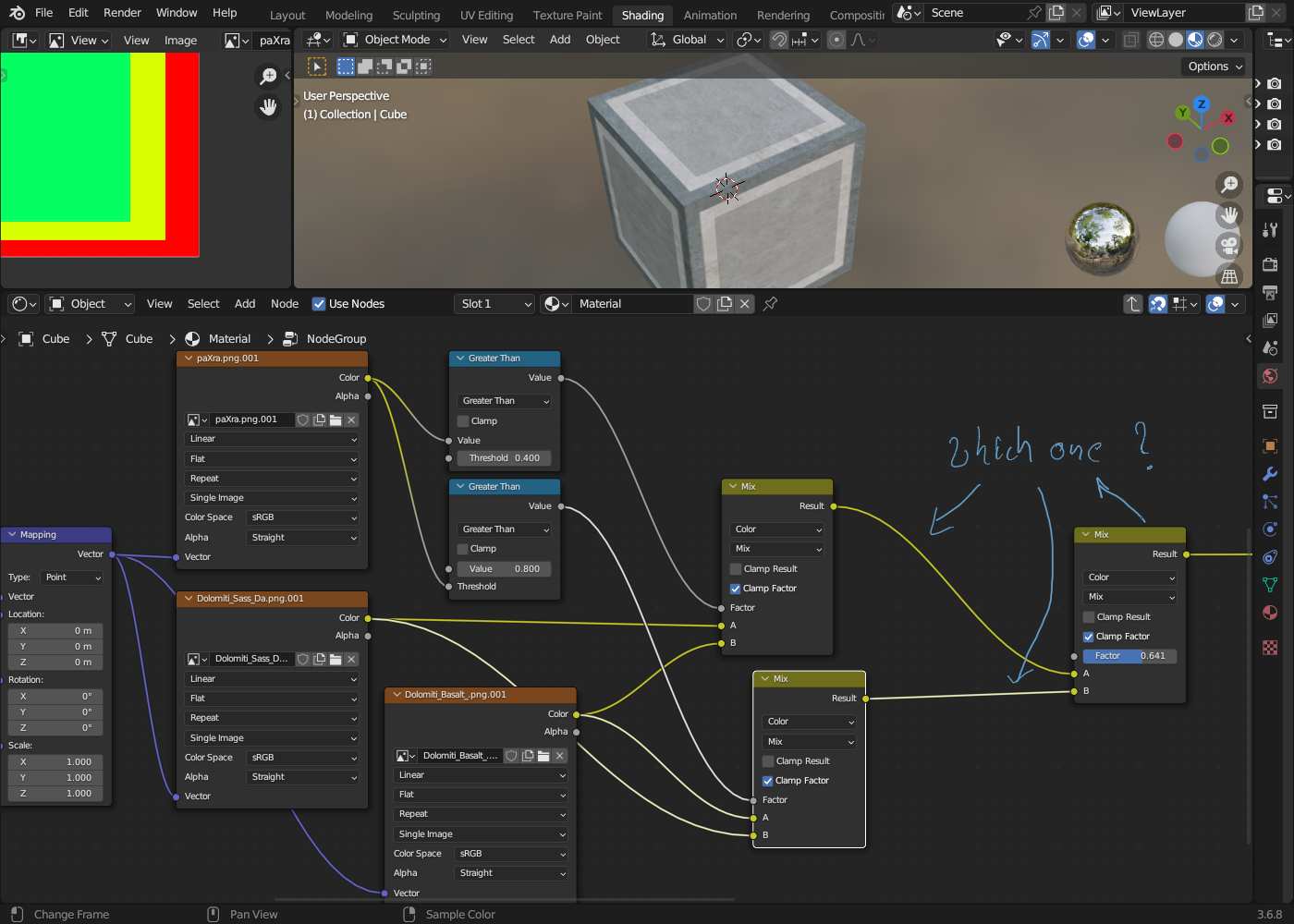
Task: Switch to Animation workspace tab
Action: click(x=710, y=15)
